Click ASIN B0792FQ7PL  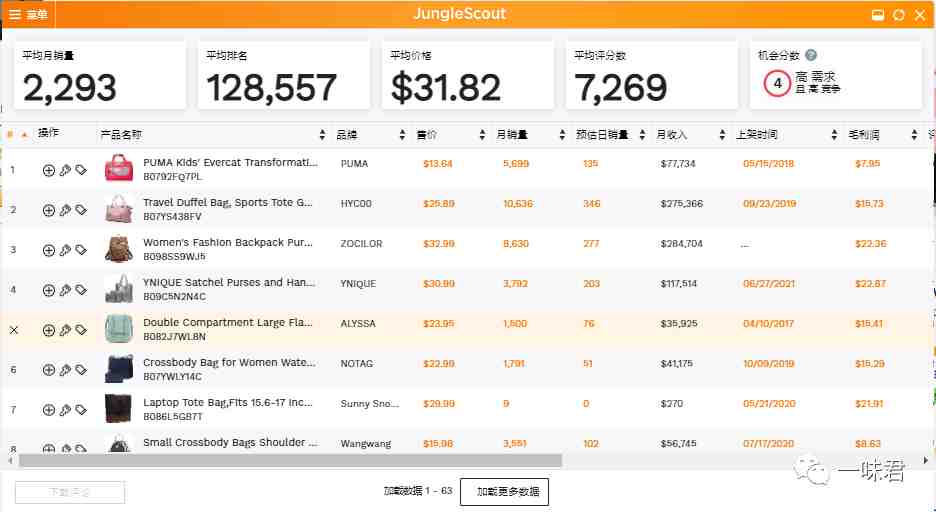point(173,177)
